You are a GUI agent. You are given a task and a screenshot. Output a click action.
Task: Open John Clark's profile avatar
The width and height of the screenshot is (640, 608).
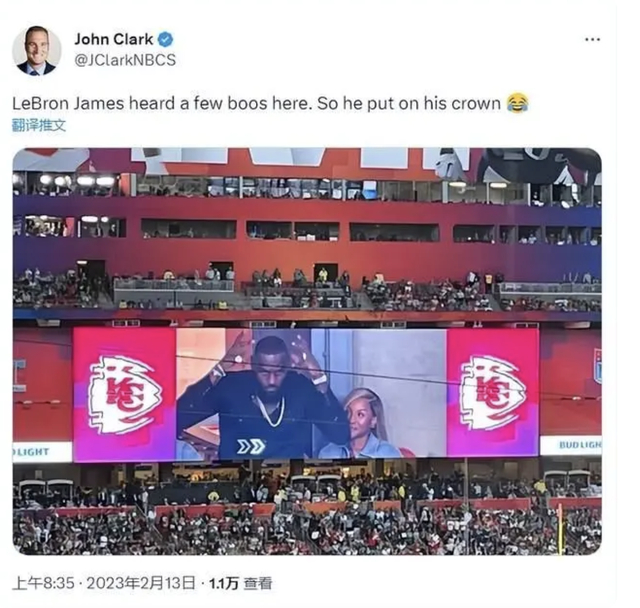[37, 51]
